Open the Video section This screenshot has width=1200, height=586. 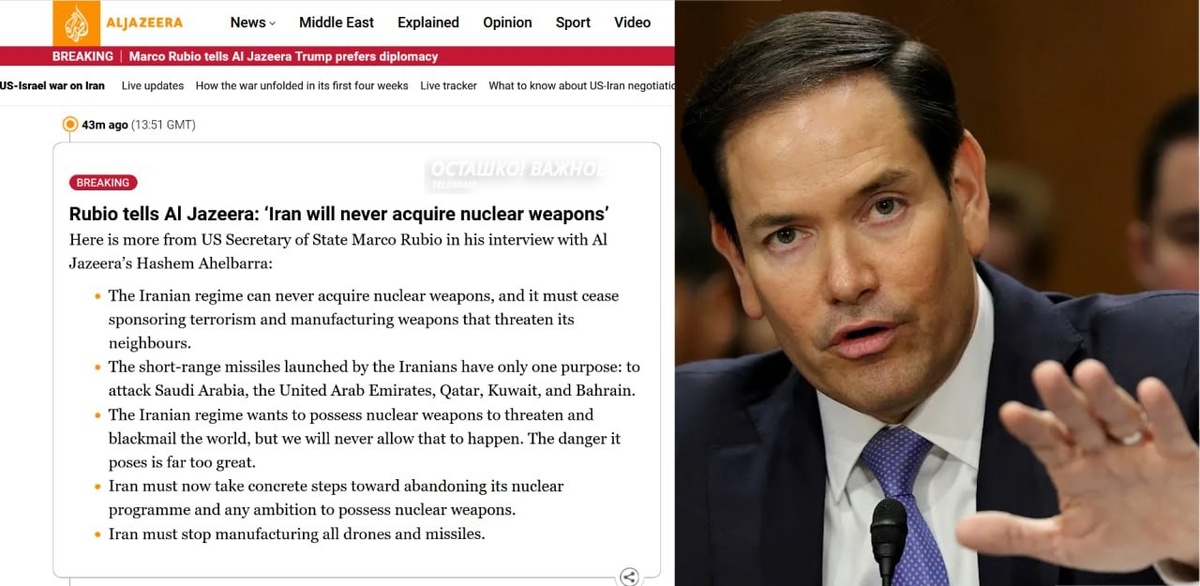632,22
